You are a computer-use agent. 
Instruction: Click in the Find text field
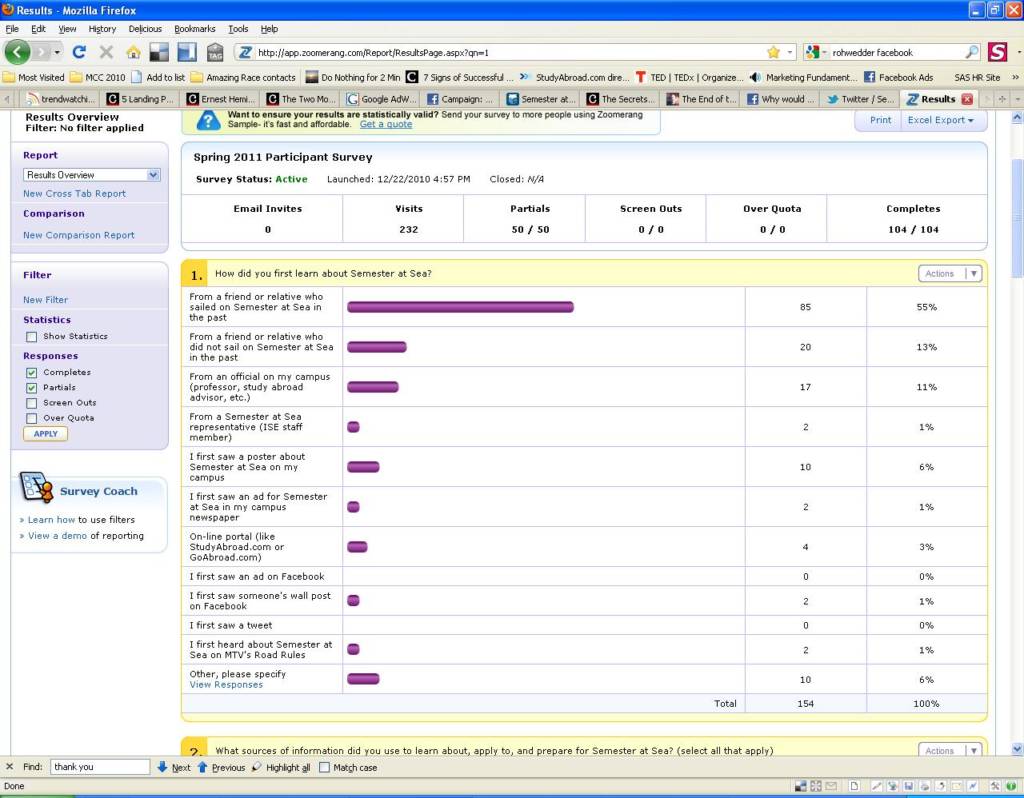point(100,767)
